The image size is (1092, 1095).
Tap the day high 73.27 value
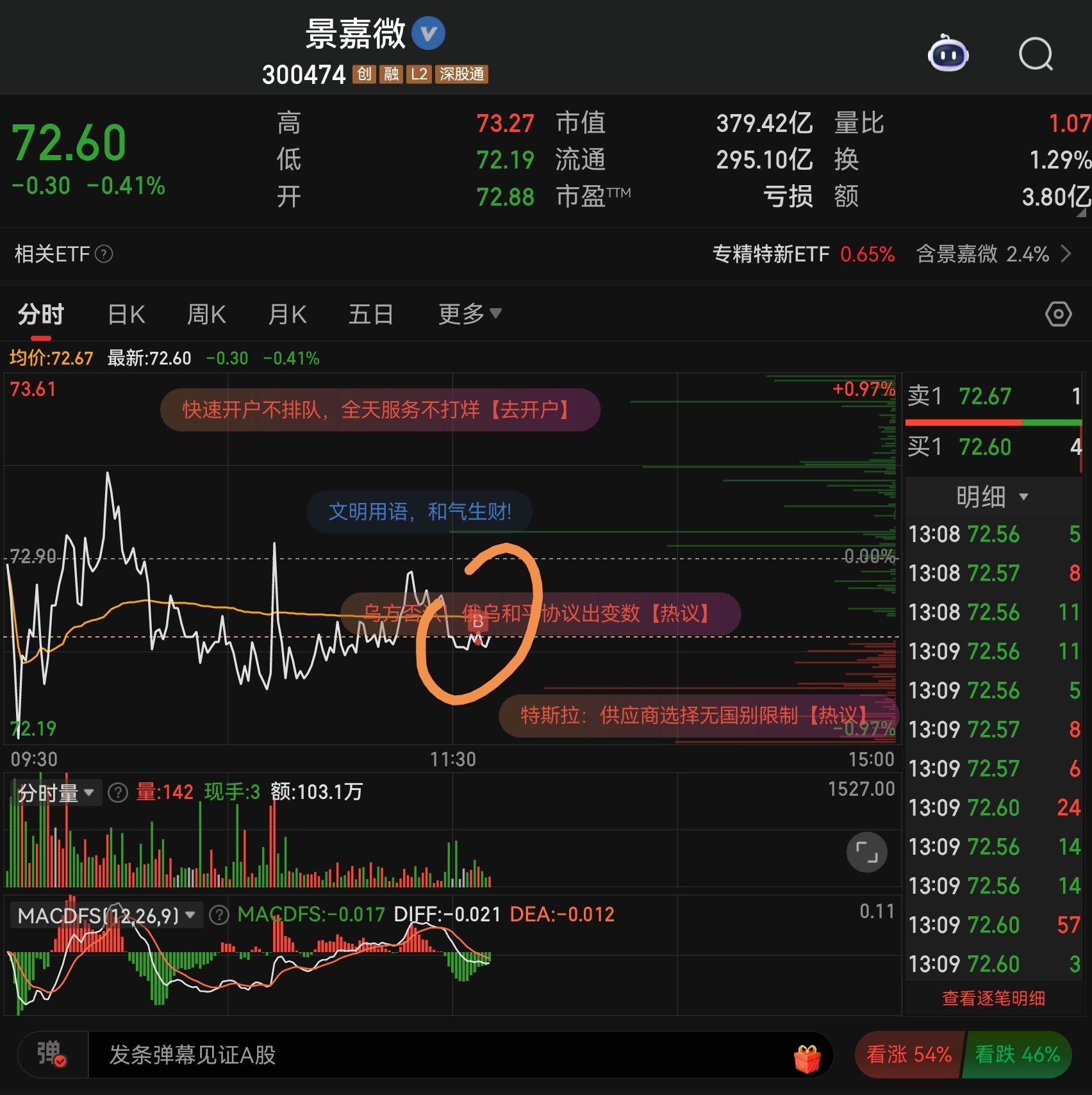(x=505, y=123)
